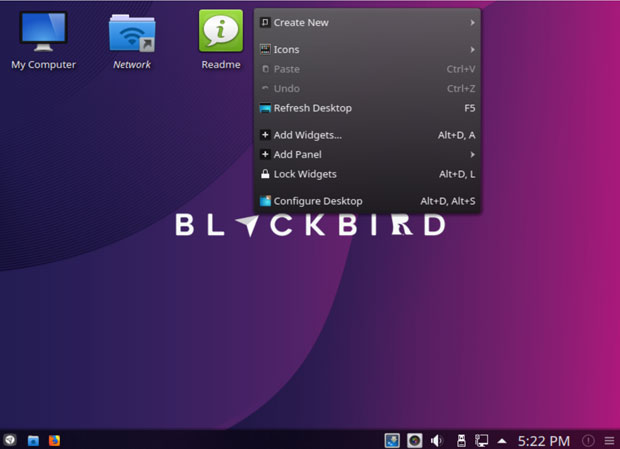
Task: Click the Create New submenu arrow
Action: [x=473, y=23]
